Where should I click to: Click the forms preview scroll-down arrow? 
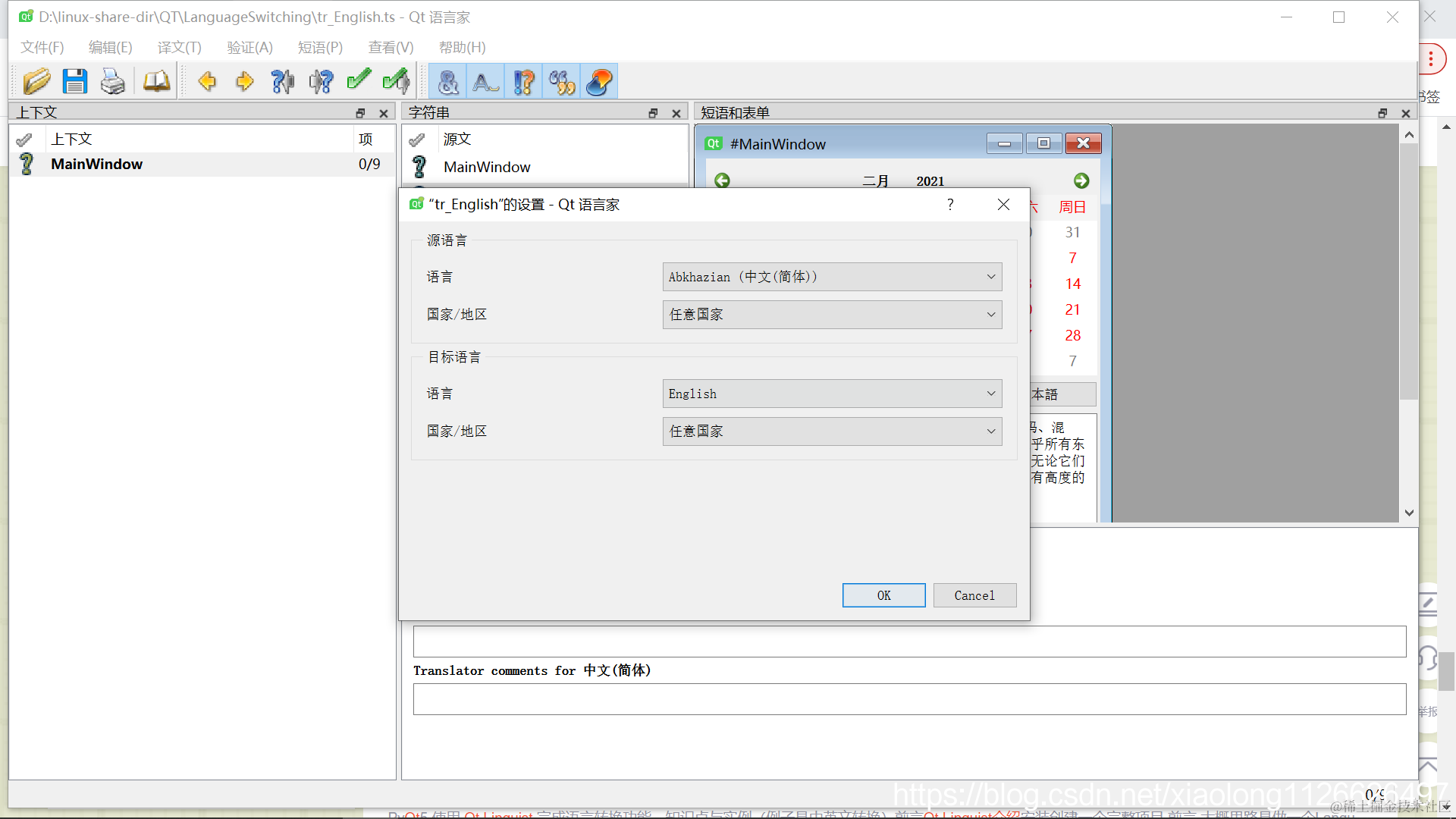[x=1409, y=513]
